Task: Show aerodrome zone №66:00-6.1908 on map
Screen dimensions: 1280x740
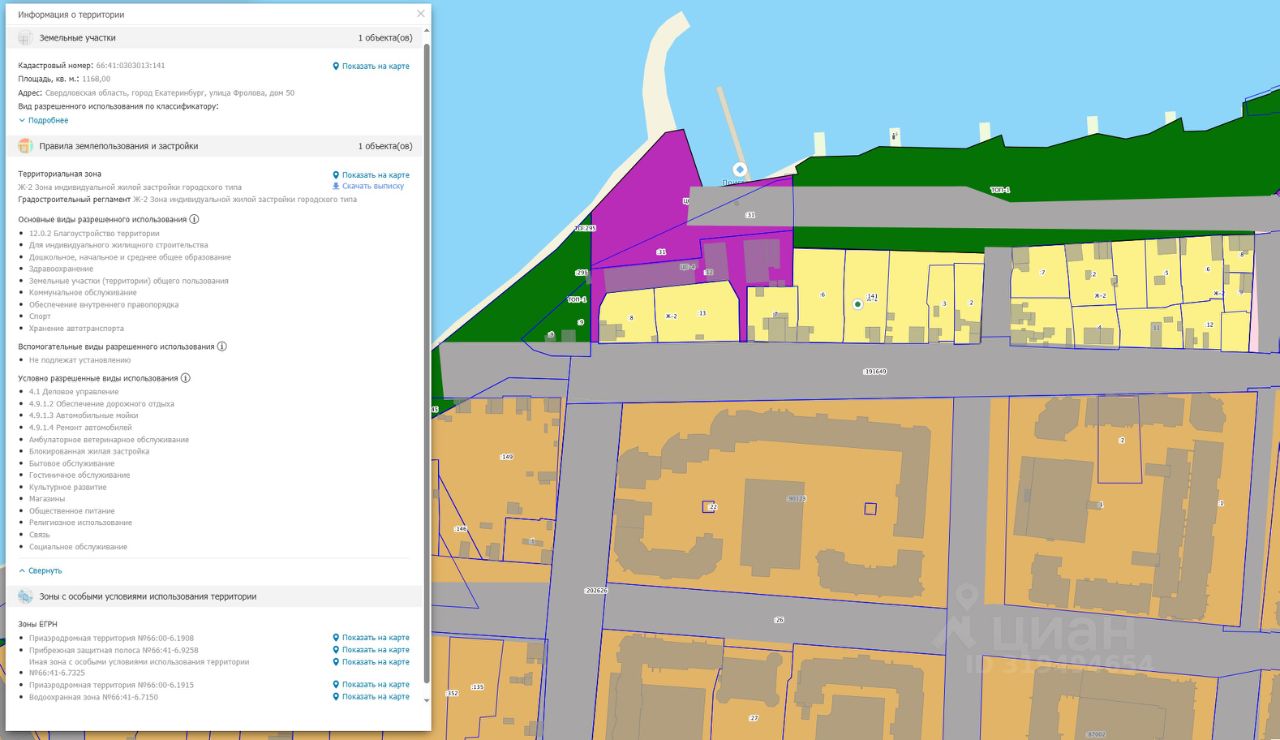Action: click(371, 637)
